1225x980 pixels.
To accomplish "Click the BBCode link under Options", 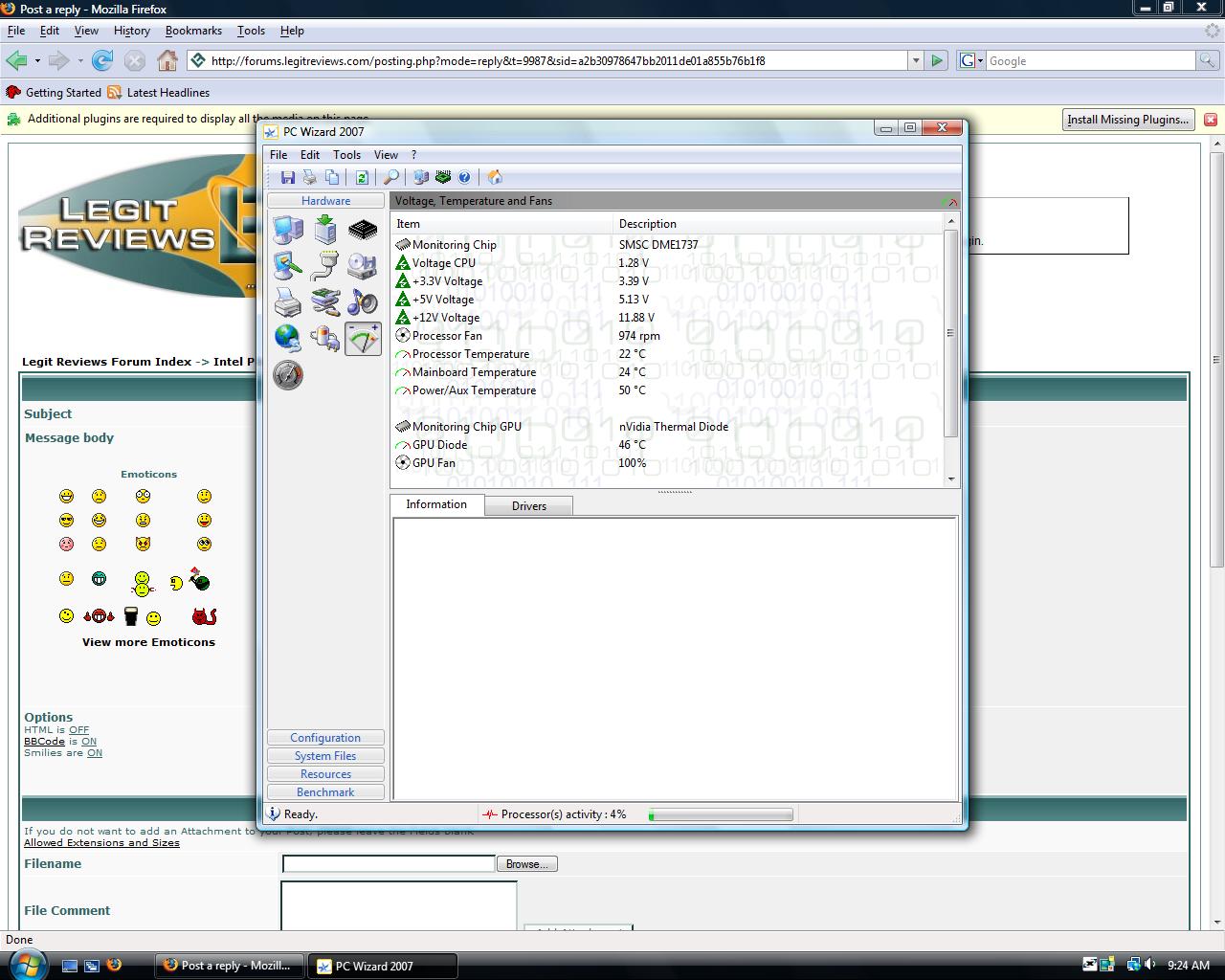I will 44,742.
